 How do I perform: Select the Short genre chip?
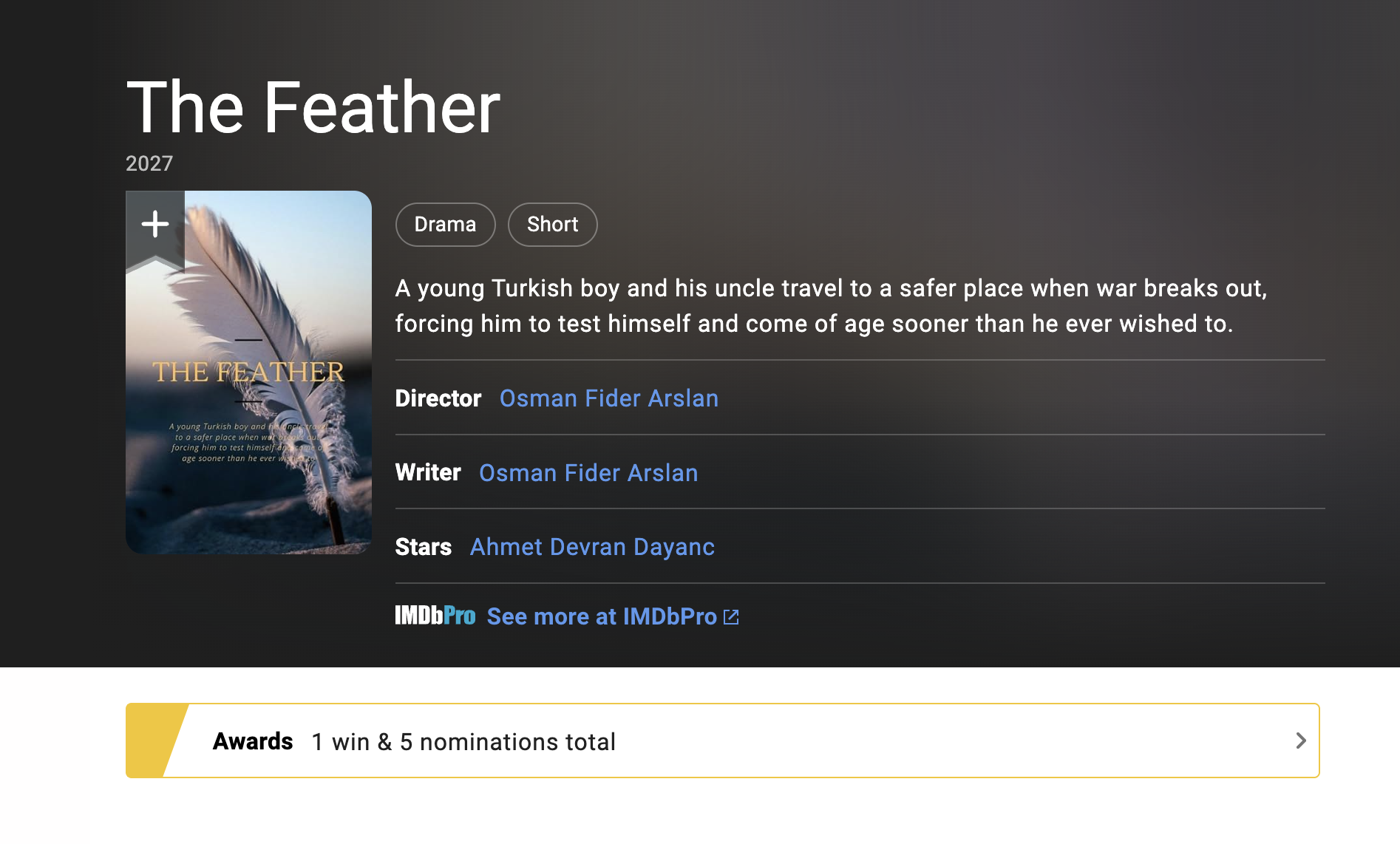[x=552, y=225]
